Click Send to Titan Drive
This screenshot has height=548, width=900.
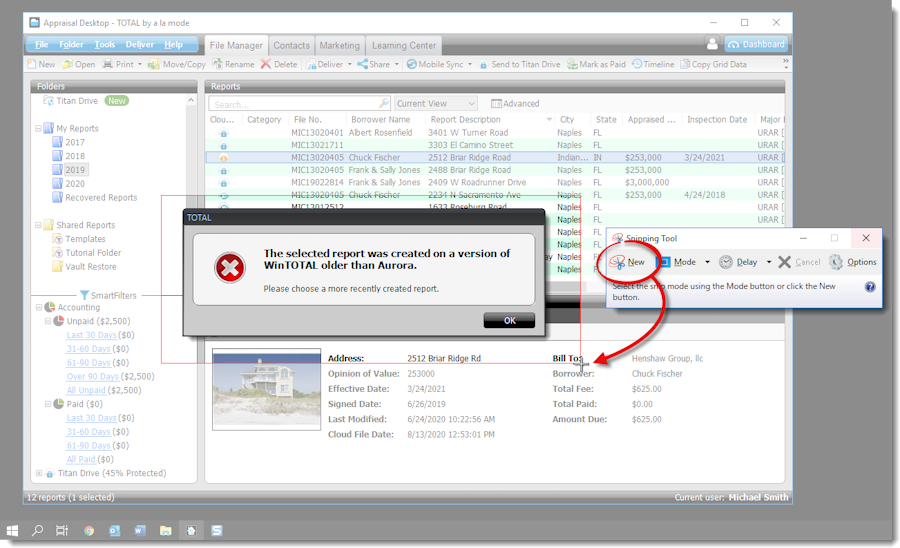[x=519, y=64]
